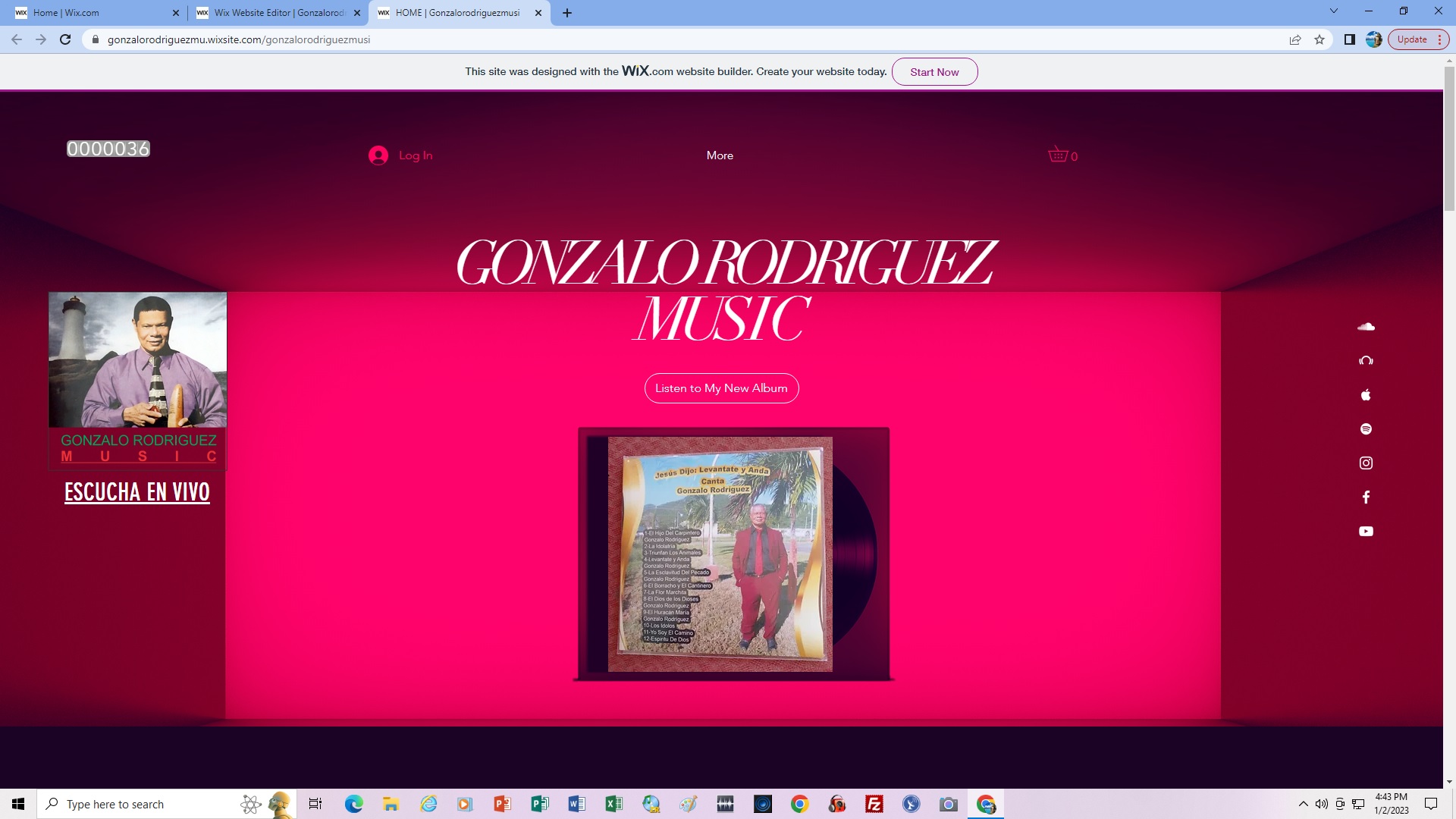Launch Excel from the taskbar
Viewport: 1456px width, 819px height.
[613, 804]
